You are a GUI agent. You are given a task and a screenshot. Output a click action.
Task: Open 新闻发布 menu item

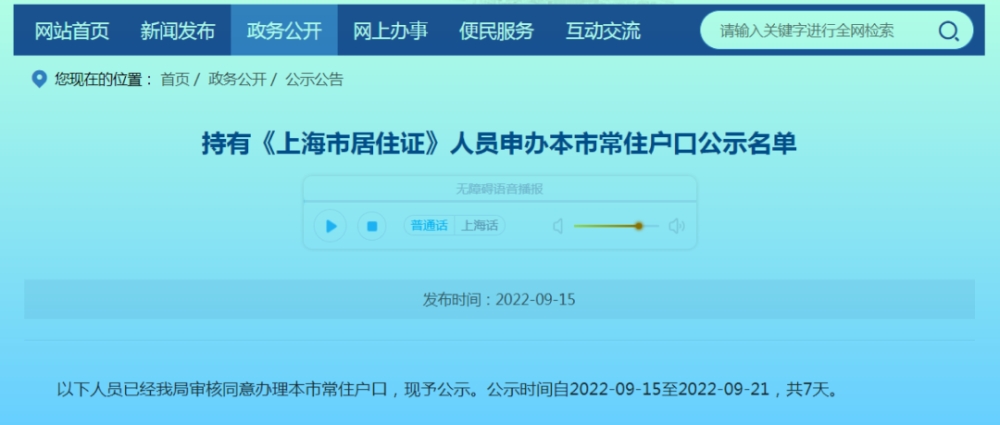[177, 31]
